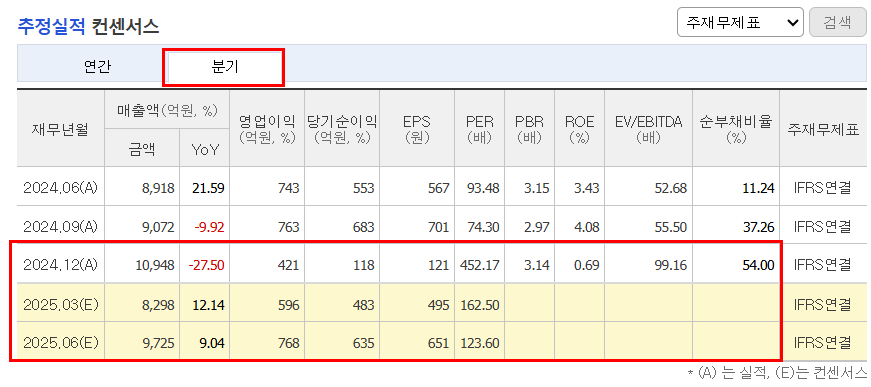
Task: Click operating profit value 743
Action: [x=288, y=188]
